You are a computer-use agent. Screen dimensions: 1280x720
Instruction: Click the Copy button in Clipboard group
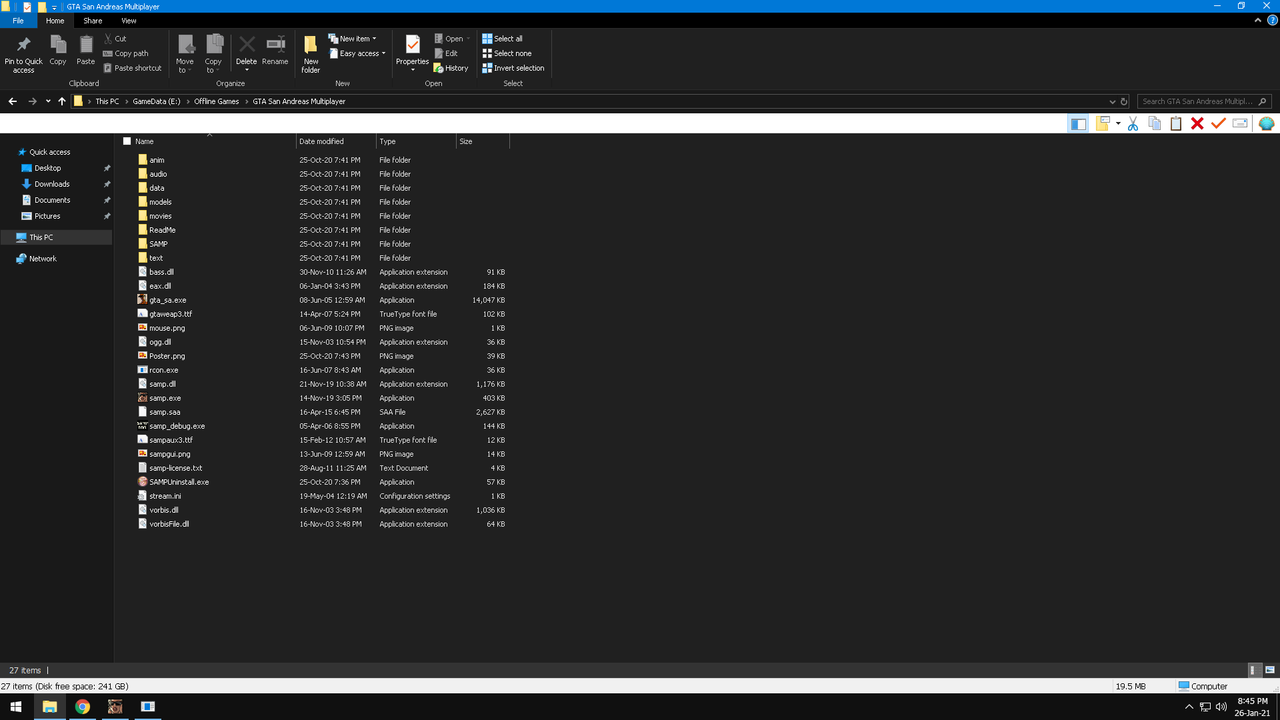click(58, 51)
